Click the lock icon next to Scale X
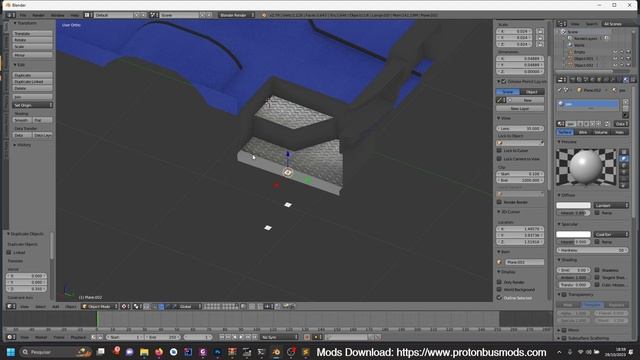The width and height of the screenshot is (640, 360). [x=540, y=31]
